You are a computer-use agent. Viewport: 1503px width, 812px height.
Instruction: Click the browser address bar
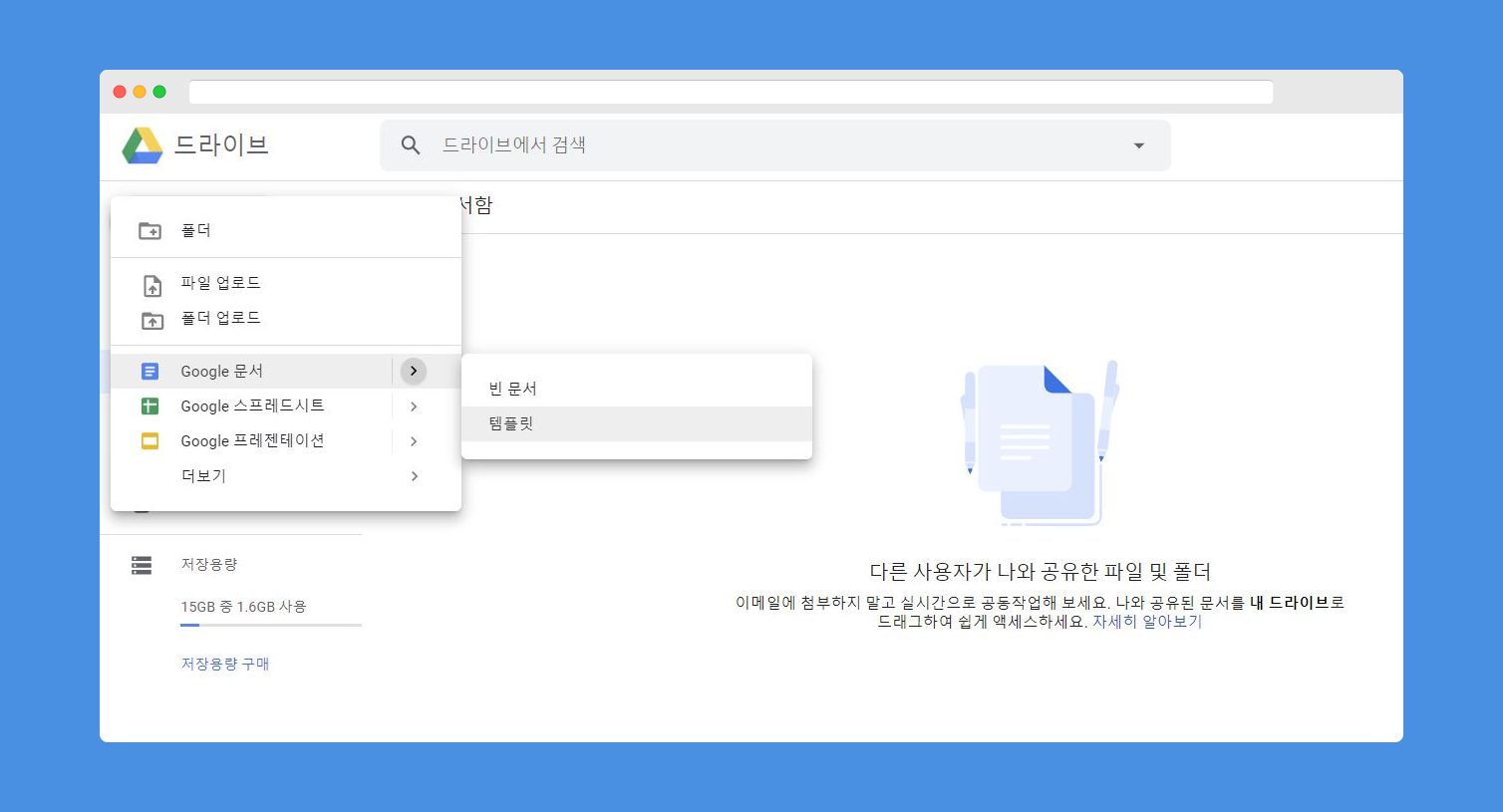coord(731,92)
